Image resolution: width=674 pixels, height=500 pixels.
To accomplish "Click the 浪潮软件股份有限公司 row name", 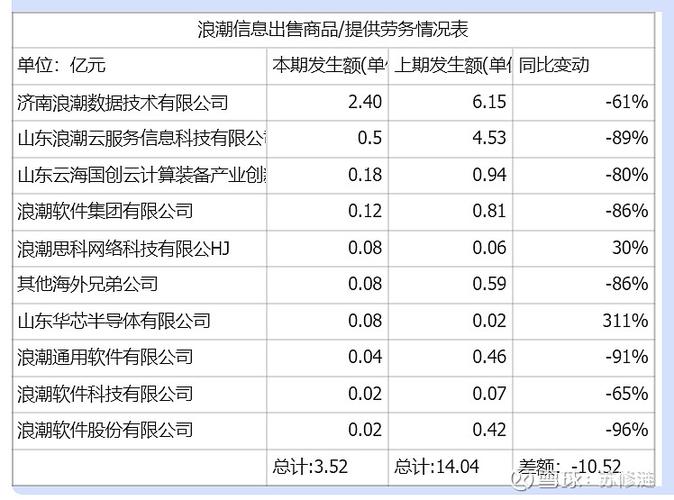I will tap(105, 430).
